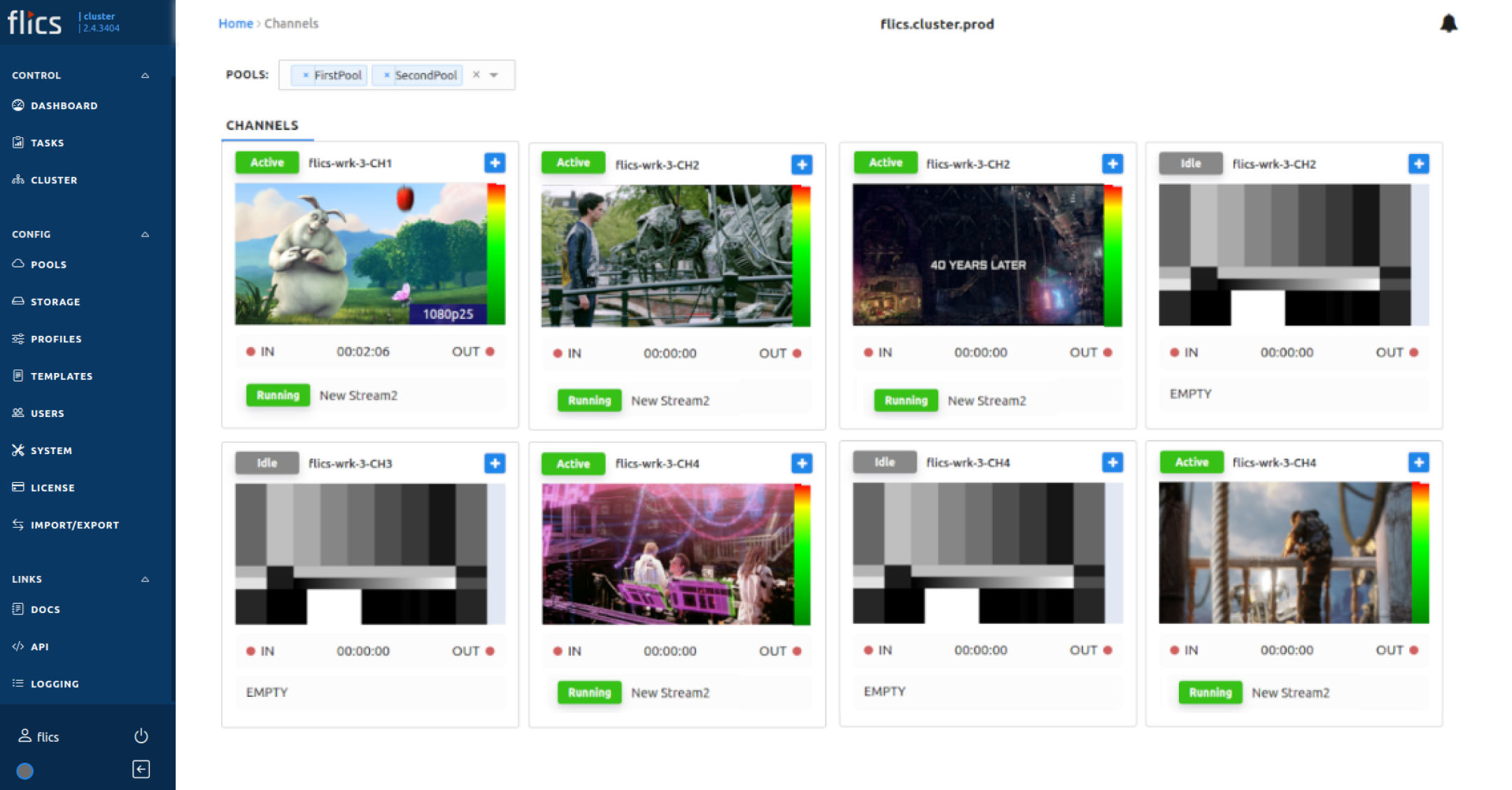
Task: Remove the SecondPool tag from pools
Action: (386, 75)
